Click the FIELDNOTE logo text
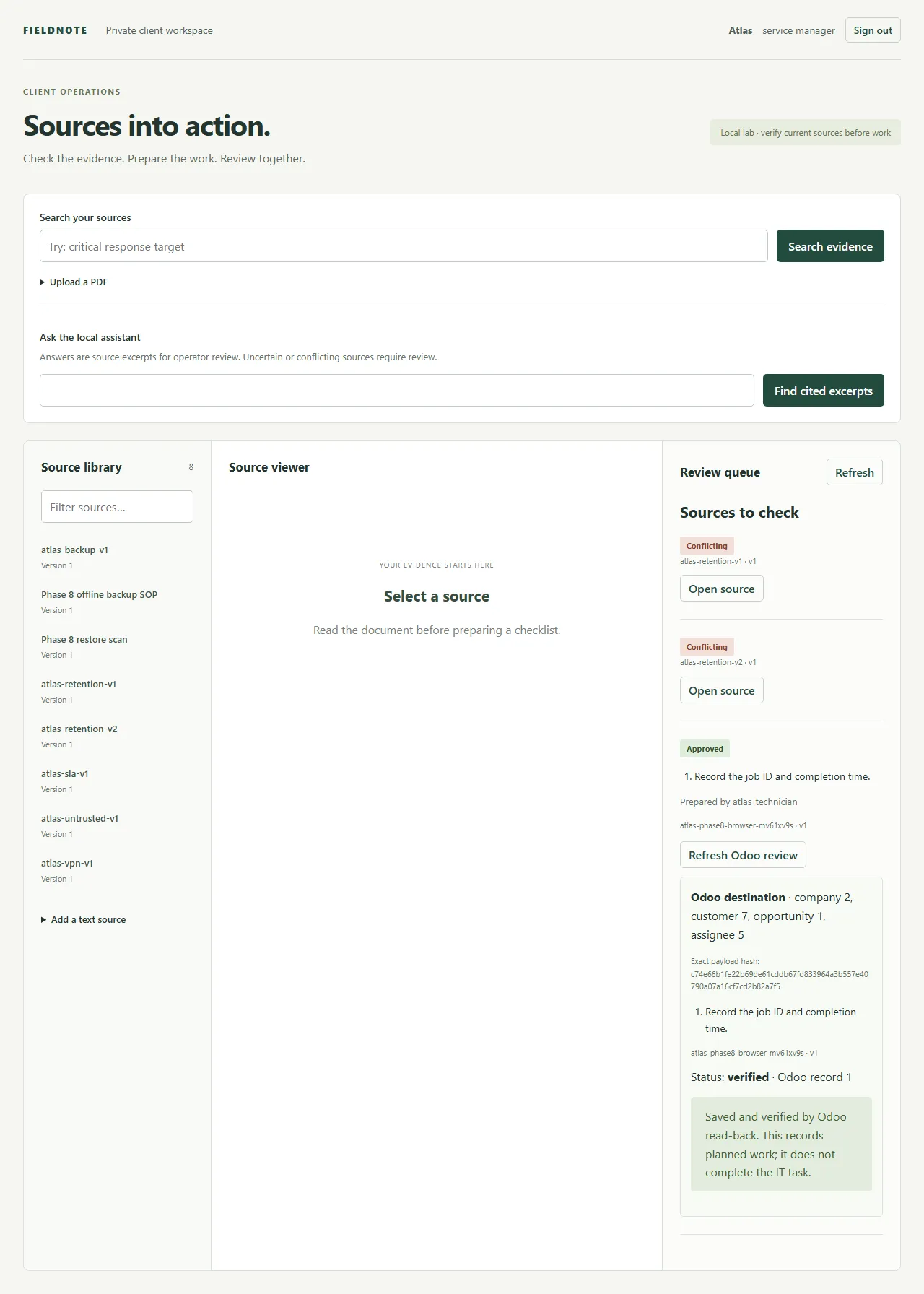 pos(55,30)
